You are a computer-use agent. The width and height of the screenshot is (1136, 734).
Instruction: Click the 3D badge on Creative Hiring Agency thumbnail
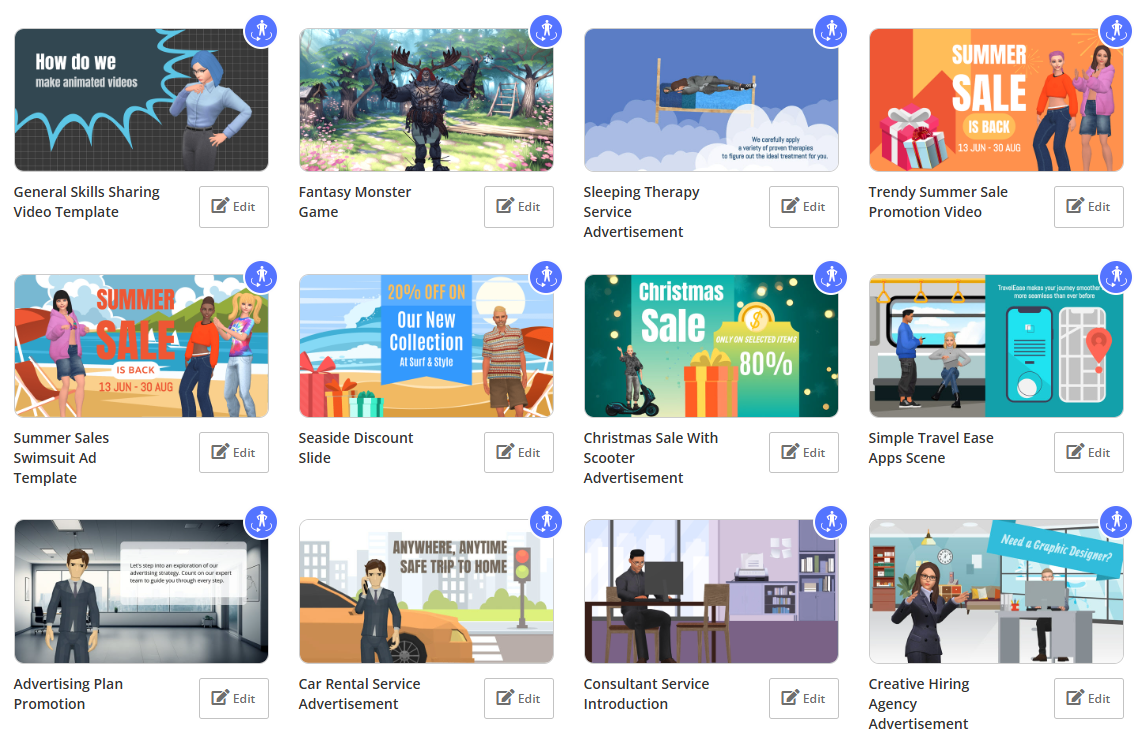tap(1115, 522)
